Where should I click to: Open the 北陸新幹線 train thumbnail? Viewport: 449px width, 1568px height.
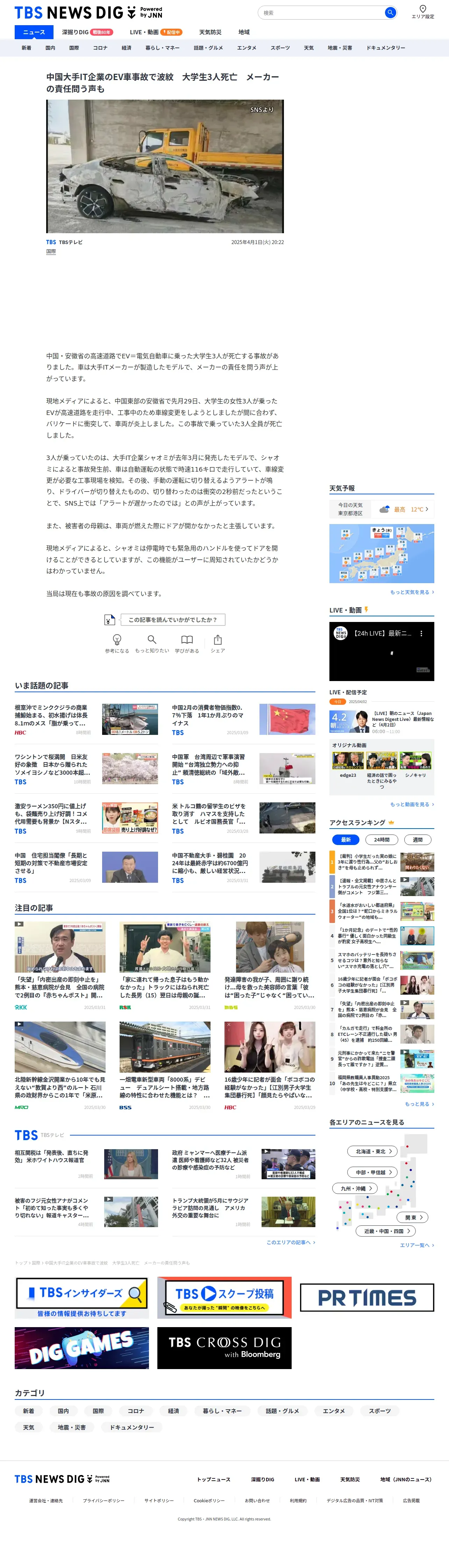(x=60, y=1046)
